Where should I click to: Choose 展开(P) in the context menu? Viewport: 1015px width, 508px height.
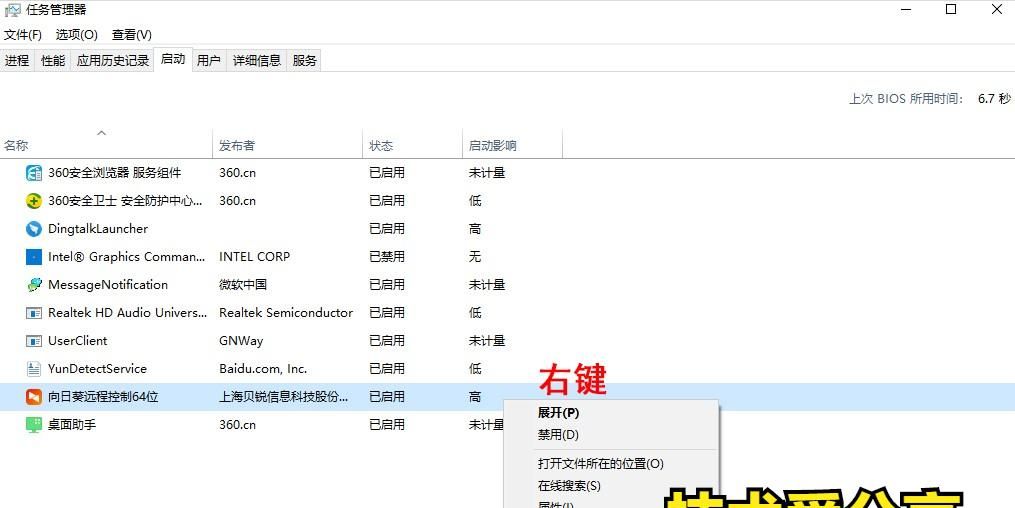click(x=559, y=413)
